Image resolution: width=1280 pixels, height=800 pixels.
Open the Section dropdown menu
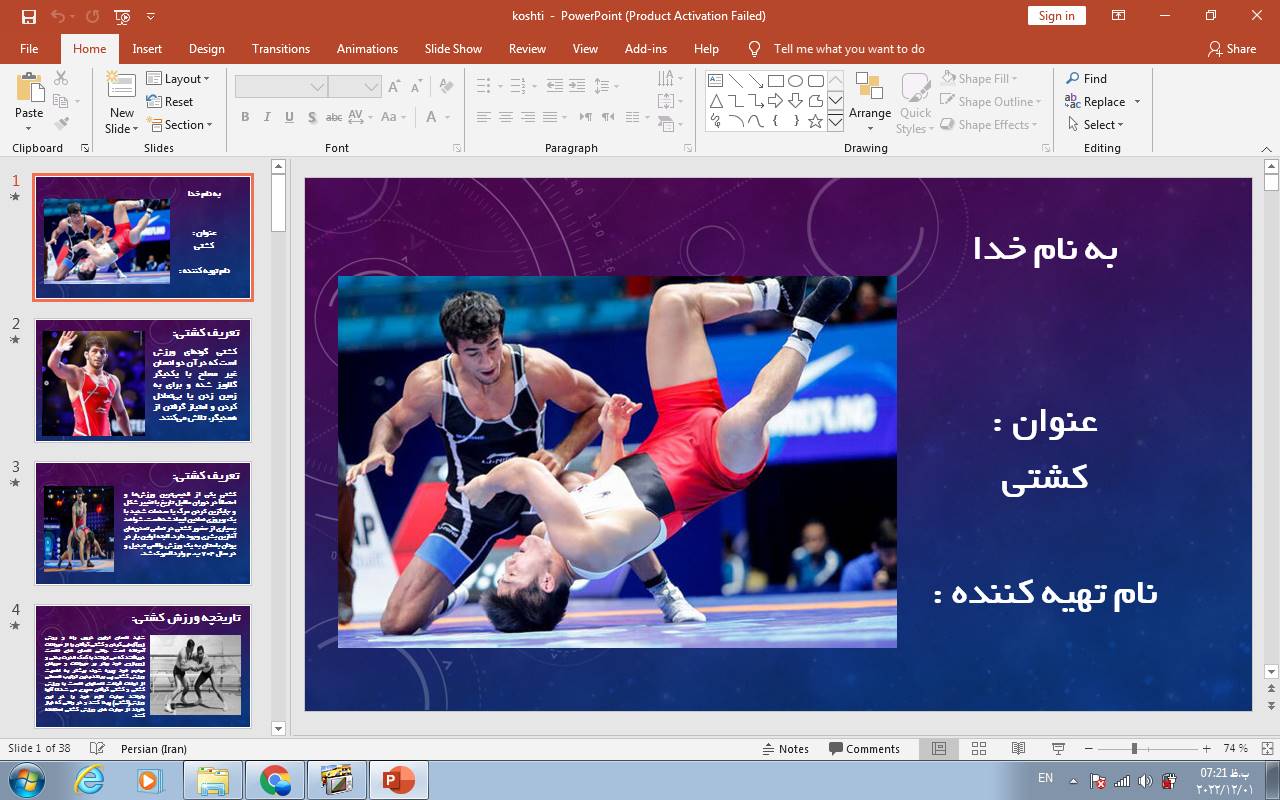180,125
